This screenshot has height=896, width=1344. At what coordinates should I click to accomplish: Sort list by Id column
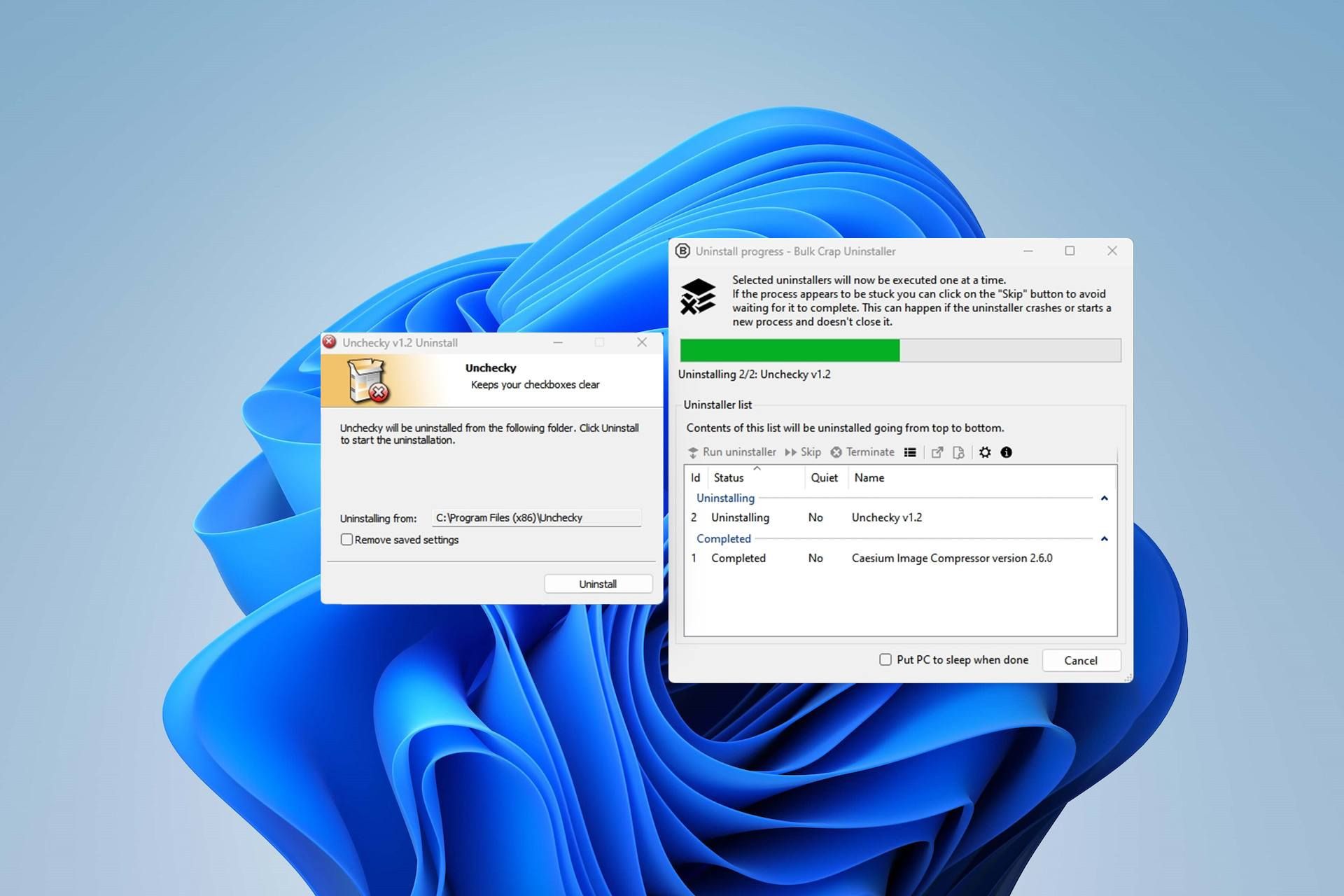[696, 477]
